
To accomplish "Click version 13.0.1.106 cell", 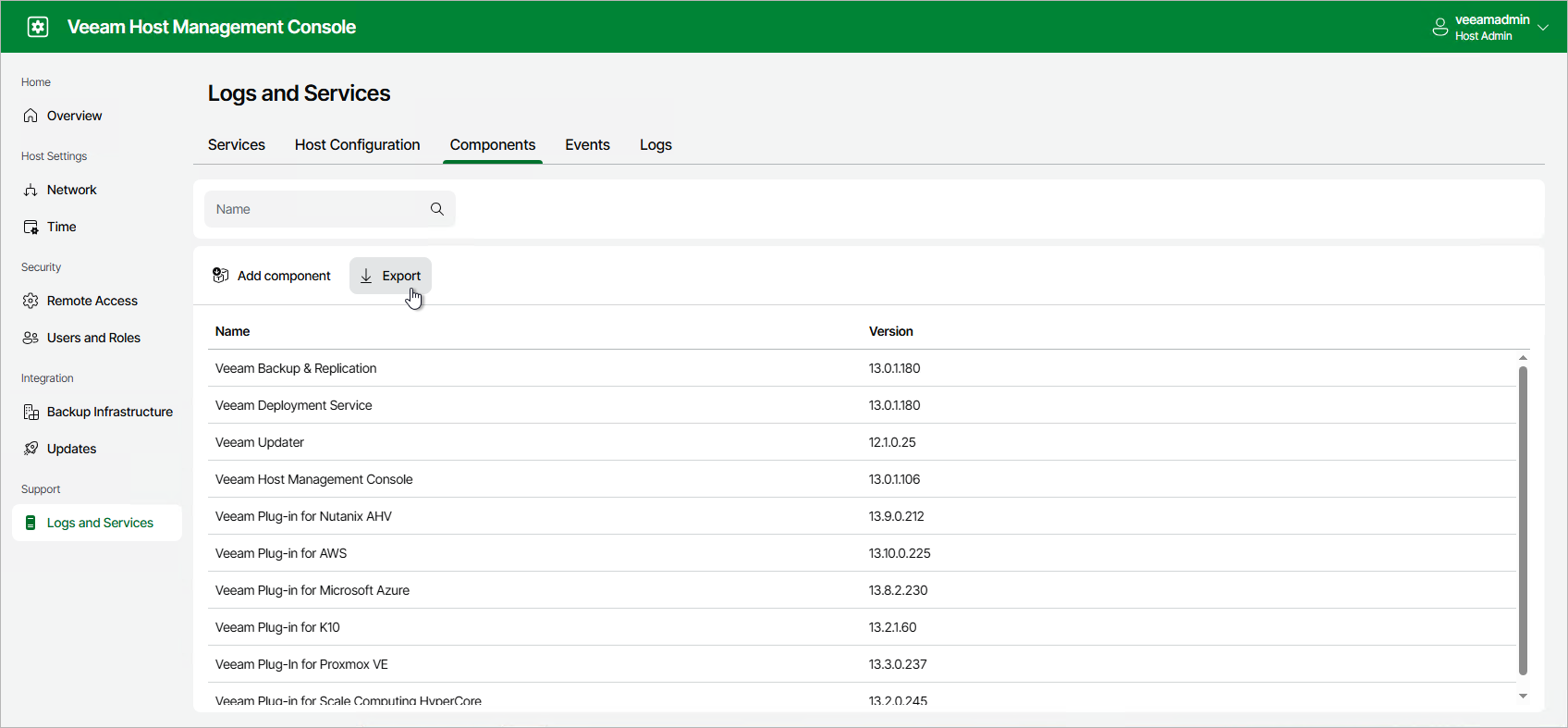I will [x=894, y=479].
